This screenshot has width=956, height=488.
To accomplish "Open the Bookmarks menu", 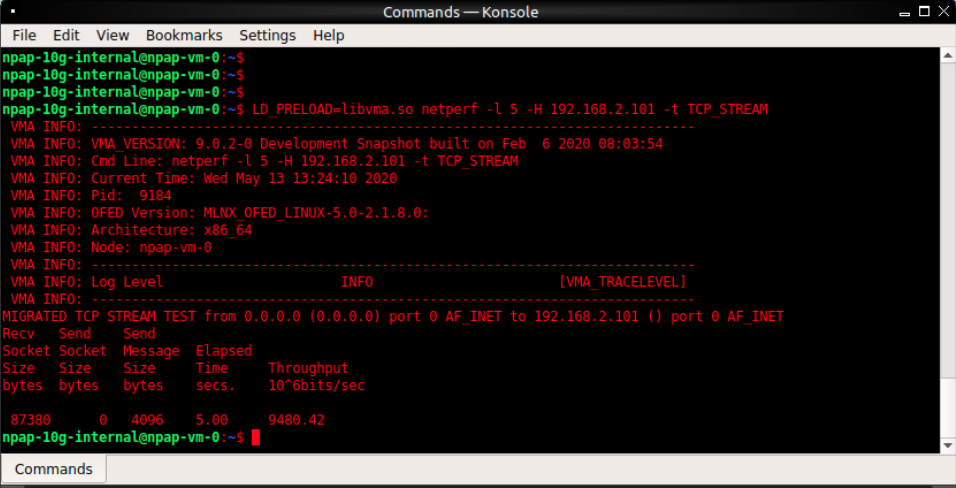I will [x=183, y=35].
